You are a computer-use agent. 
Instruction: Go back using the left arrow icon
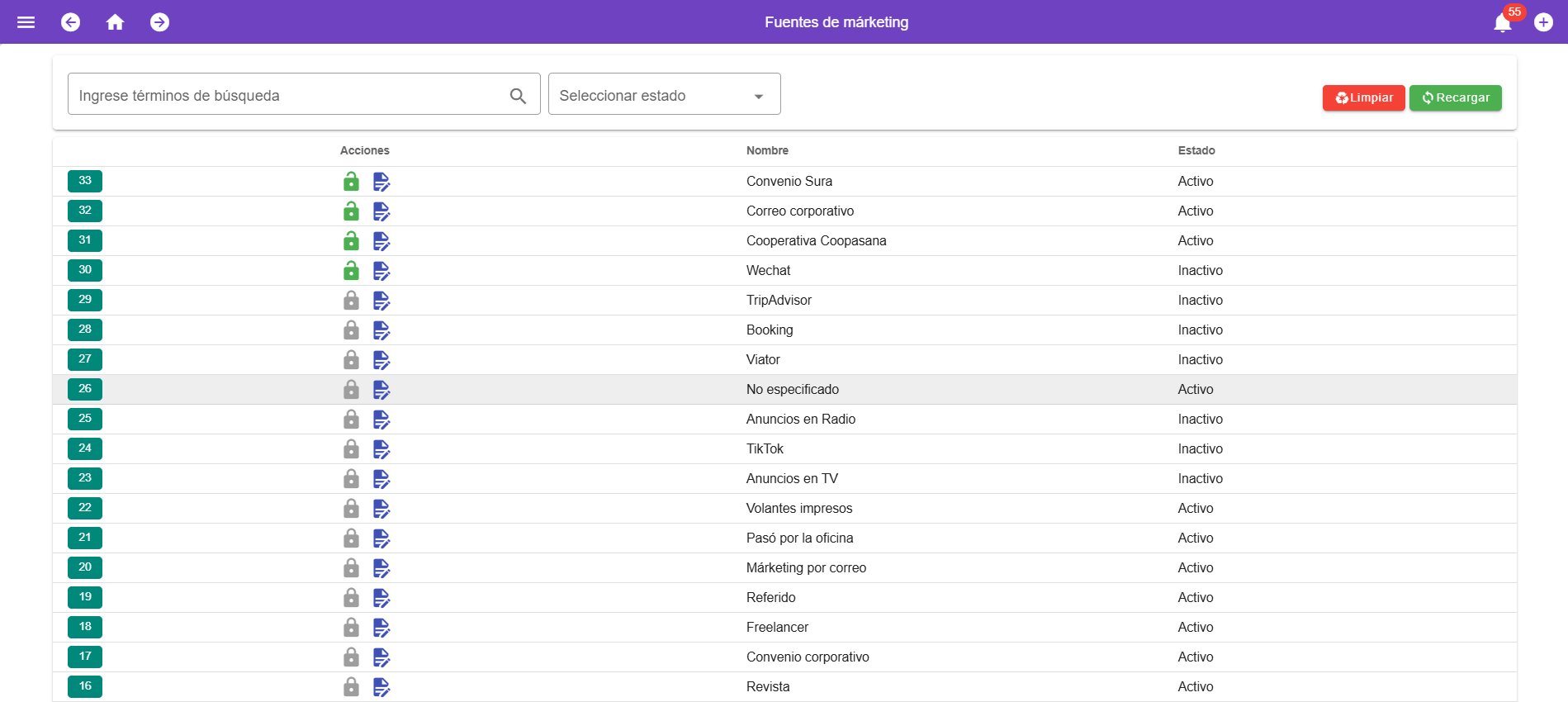71,22
